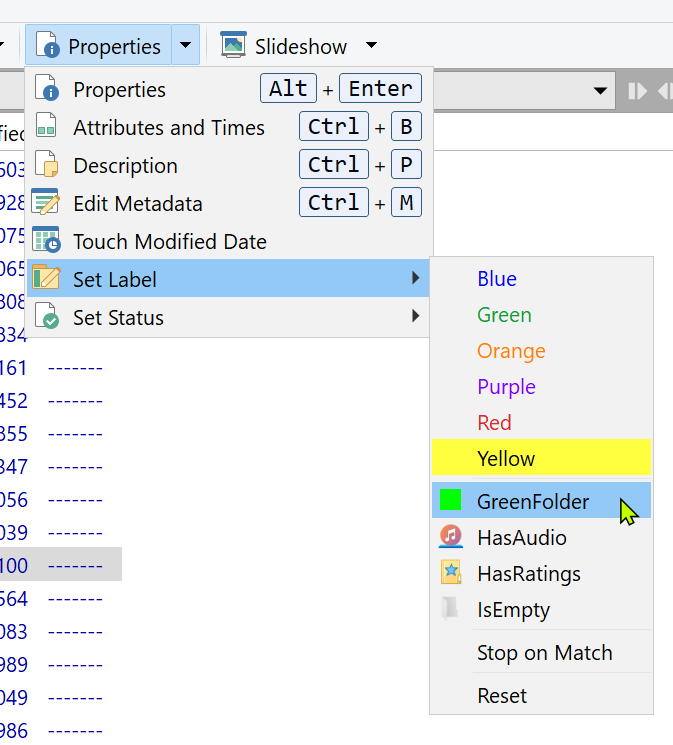Viewport: 673px width, 745px height.
Task: Open the Properties button dropdown arrow
Action: pos(186,46)
